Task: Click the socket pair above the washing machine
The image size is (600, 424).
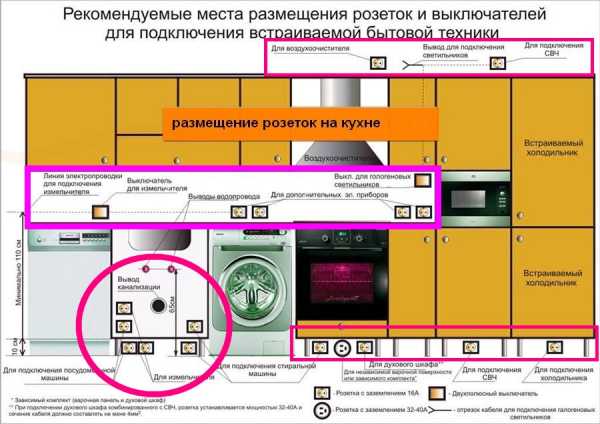Action: 248,212
